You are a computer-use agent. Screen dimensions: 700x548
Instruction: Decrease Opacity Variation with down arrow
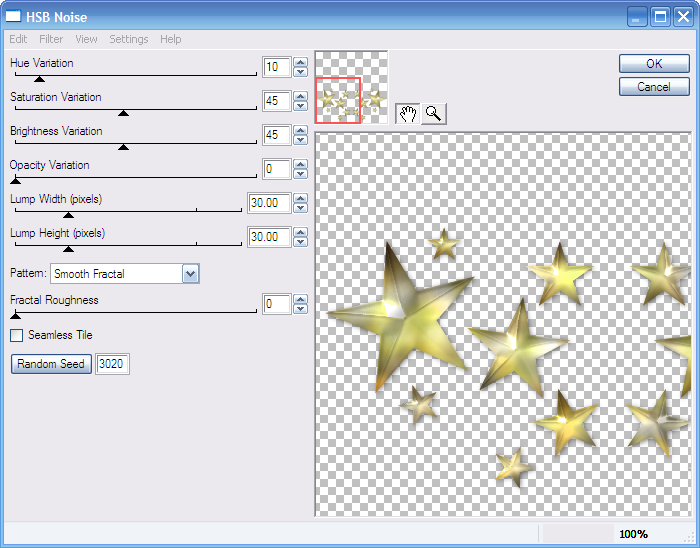301,174
